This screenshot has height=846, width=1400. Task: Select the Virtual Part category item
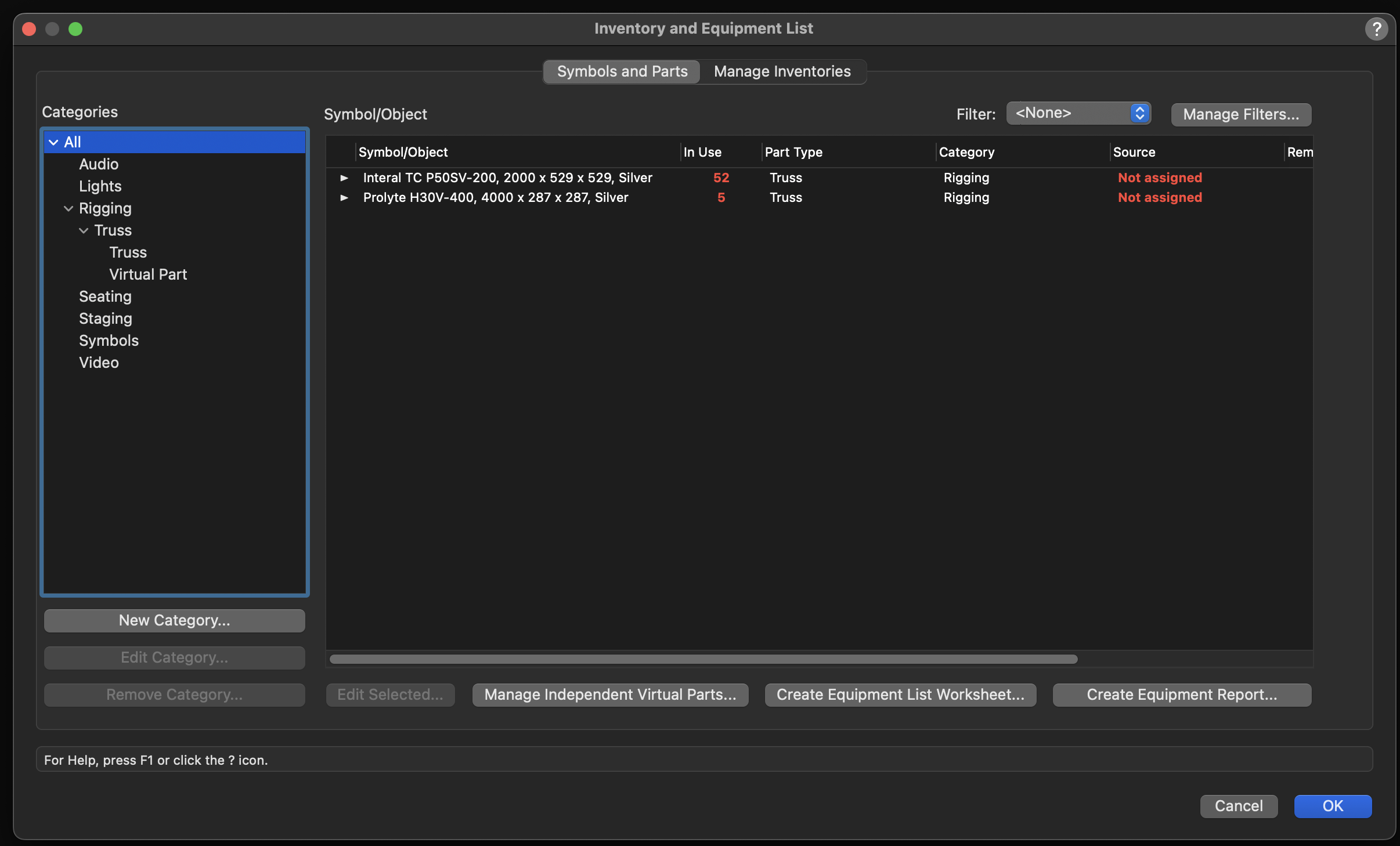click(x=148, y=274)
